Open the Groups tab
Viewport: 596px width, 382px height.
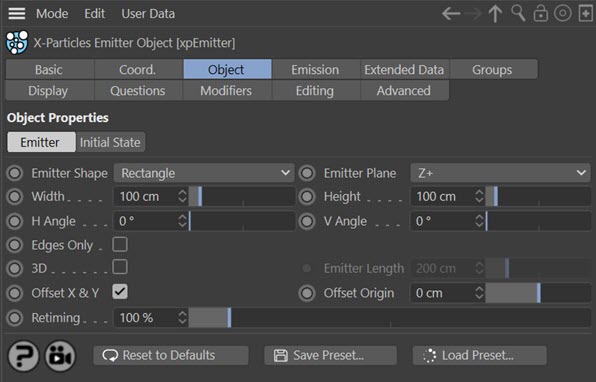point(493,70)
